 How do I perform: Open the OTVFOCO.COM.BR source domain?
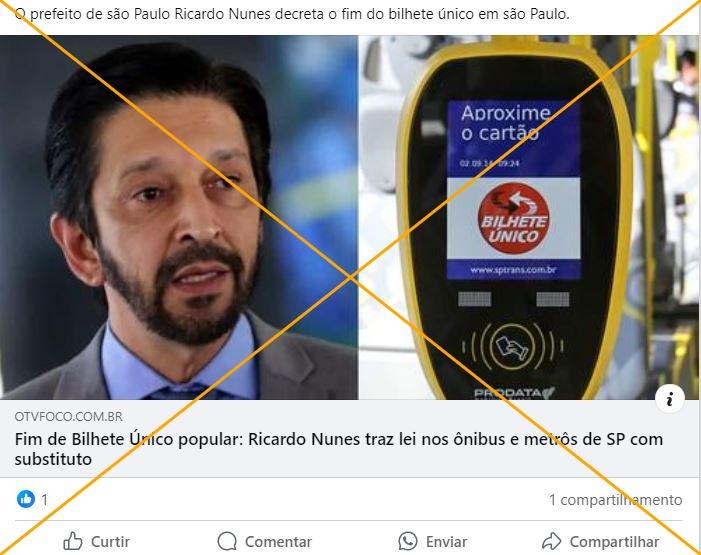(68, 416)
